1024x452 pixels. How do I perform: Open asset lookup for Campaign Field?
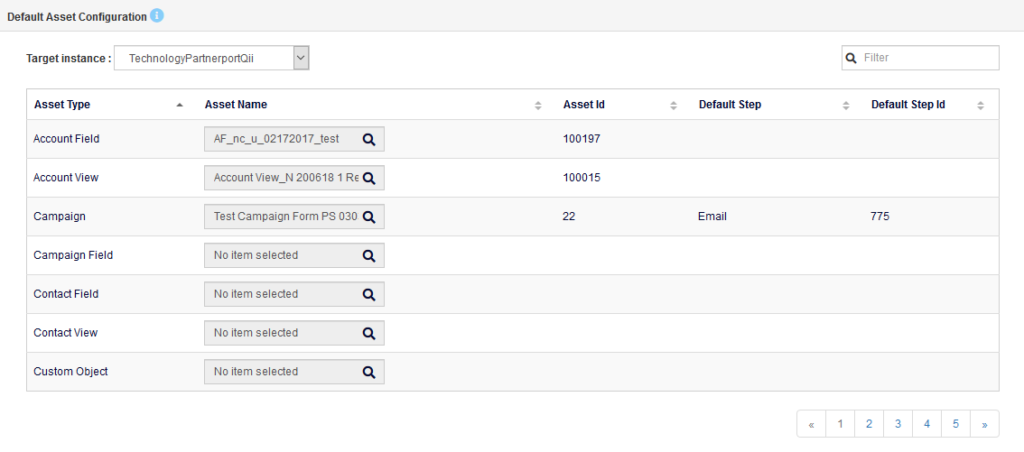tap(368, 256)
